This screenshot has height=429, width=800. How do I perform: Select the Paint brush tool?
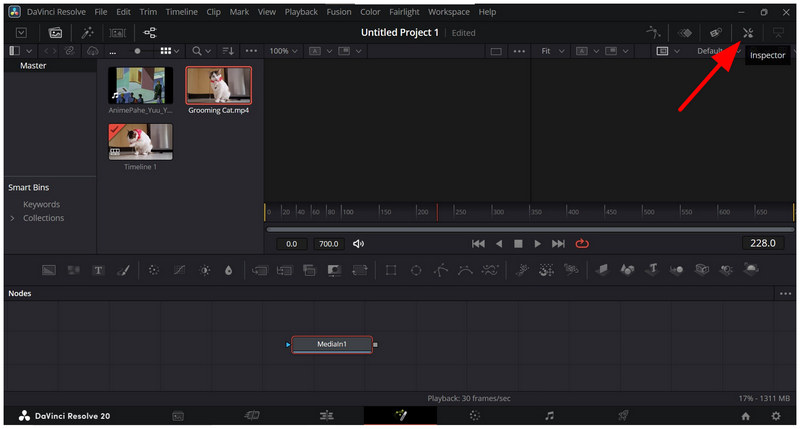coord(123,270)
